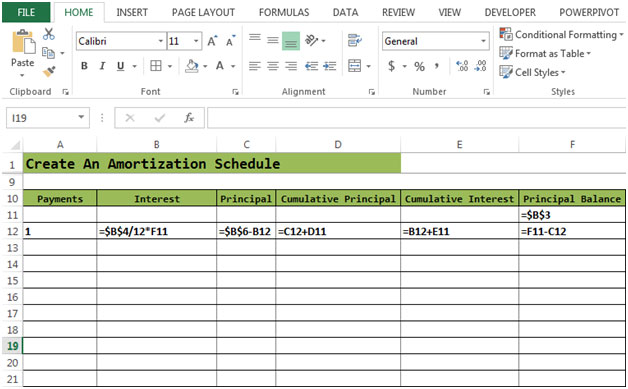This screenshot has height=389, width=628.
Task: Open the accounting format dropdown arrow
Action: (x=405, y=66)
